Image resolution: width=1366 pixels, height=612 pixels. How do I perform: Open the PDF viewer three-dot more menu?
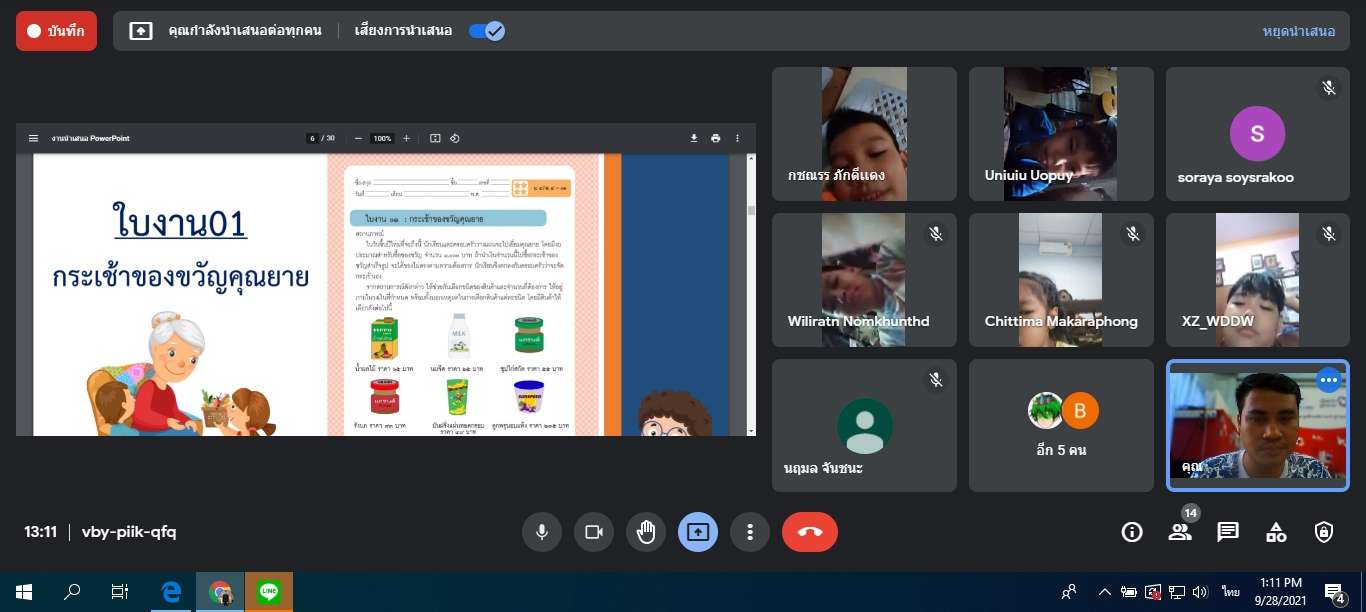(x=738, y=138)
